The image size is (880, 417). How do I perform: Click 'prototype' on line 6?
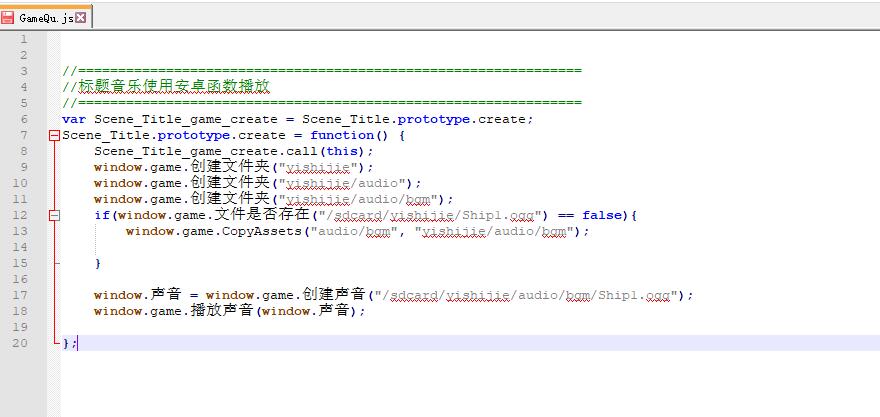434,120
